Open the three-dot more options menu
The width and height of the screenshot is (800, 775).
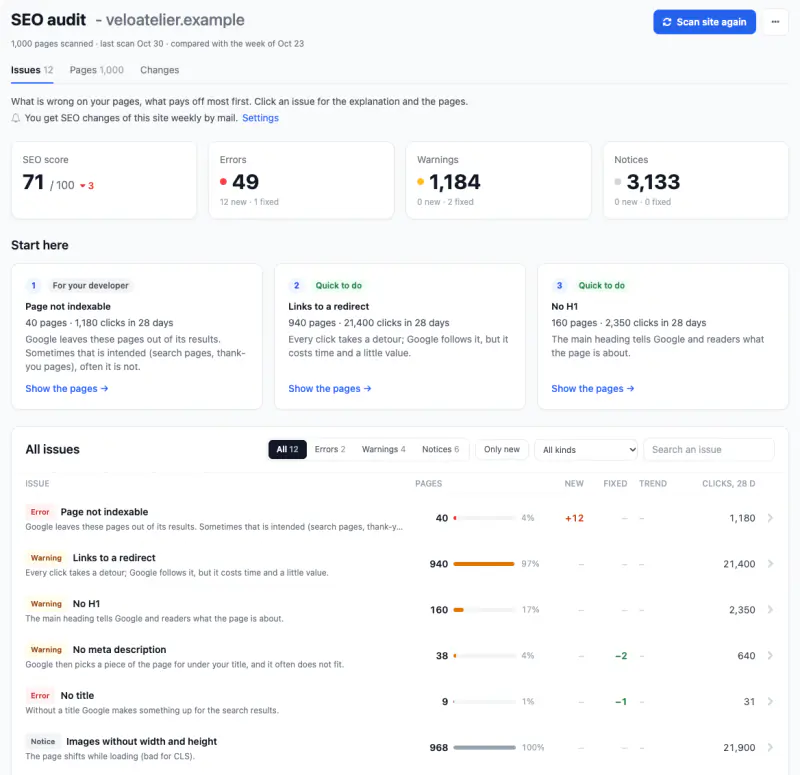point(775,22)
